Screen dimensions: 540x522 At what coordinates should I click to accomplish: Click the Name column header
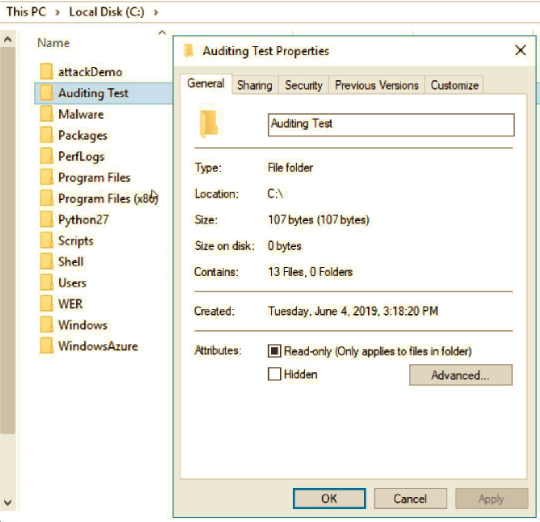click(53, 43)
